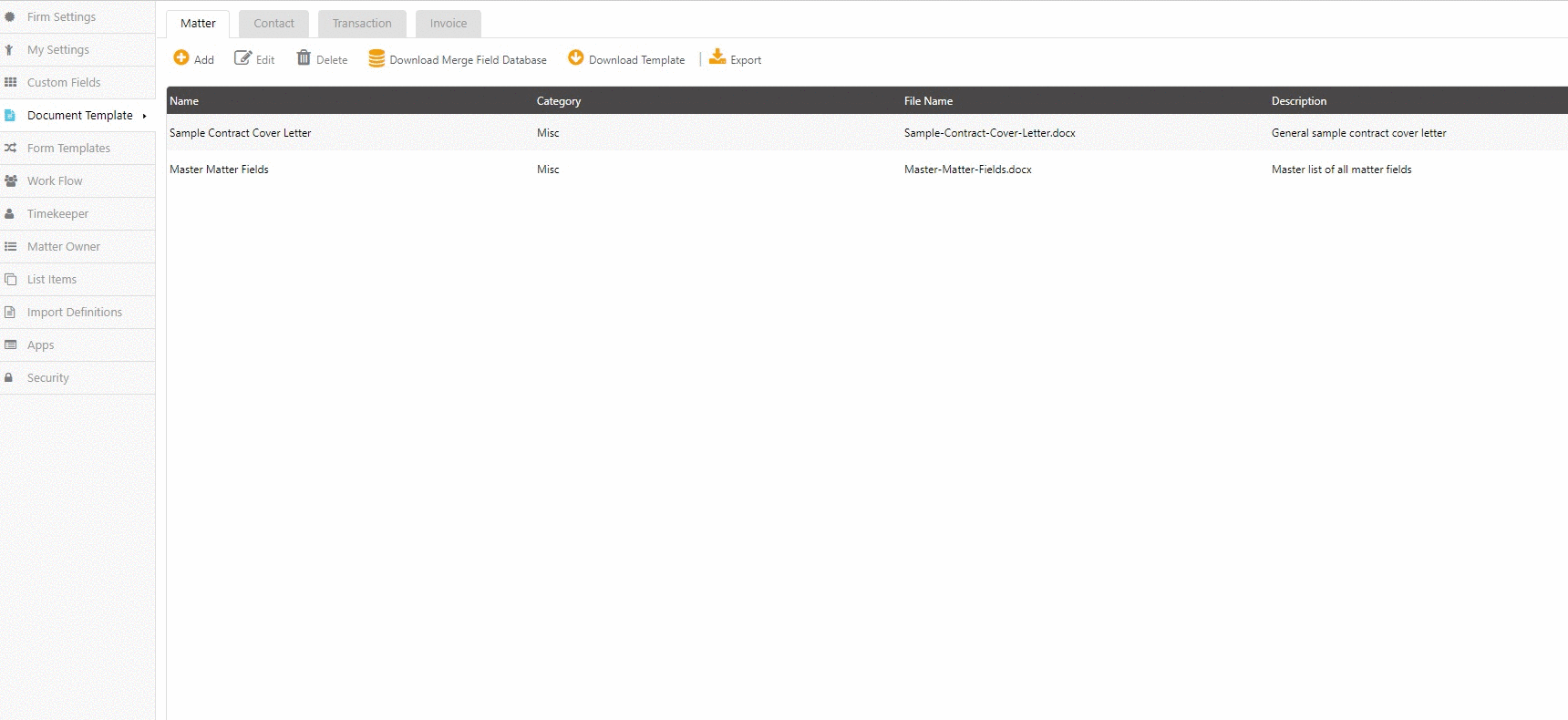This screenshot has width=1568, height=720.
Task: Open Firm Settings via the gear icon
Action: point(10,16)
